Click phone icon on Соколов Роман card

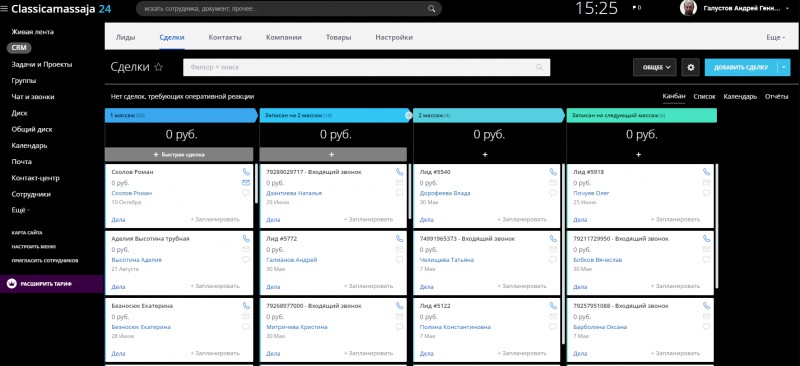point(246,172)
